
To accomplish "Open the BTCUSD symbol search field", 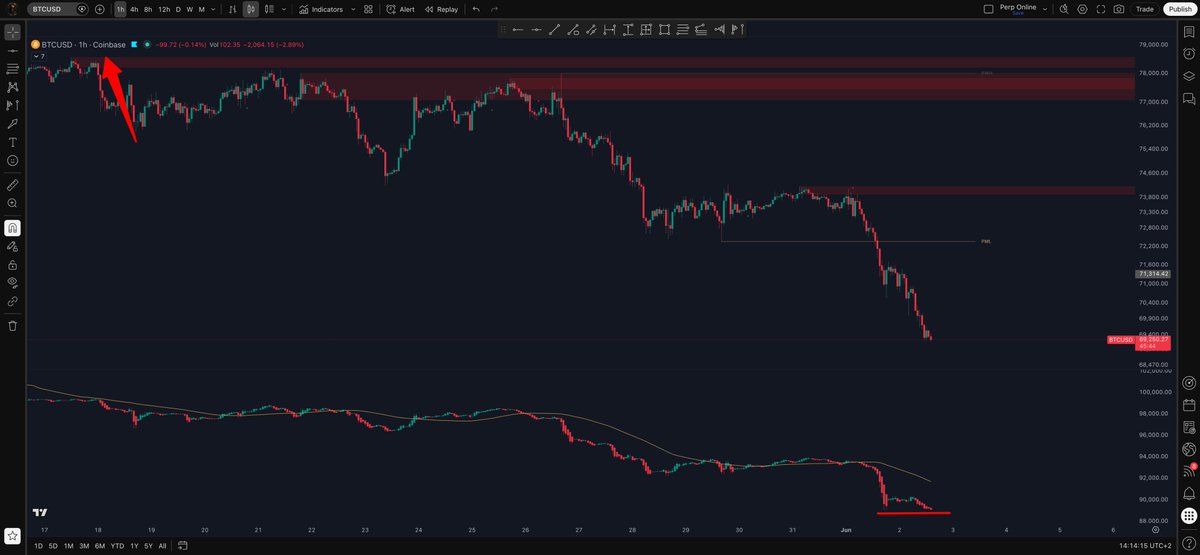I will coord(58,9).
